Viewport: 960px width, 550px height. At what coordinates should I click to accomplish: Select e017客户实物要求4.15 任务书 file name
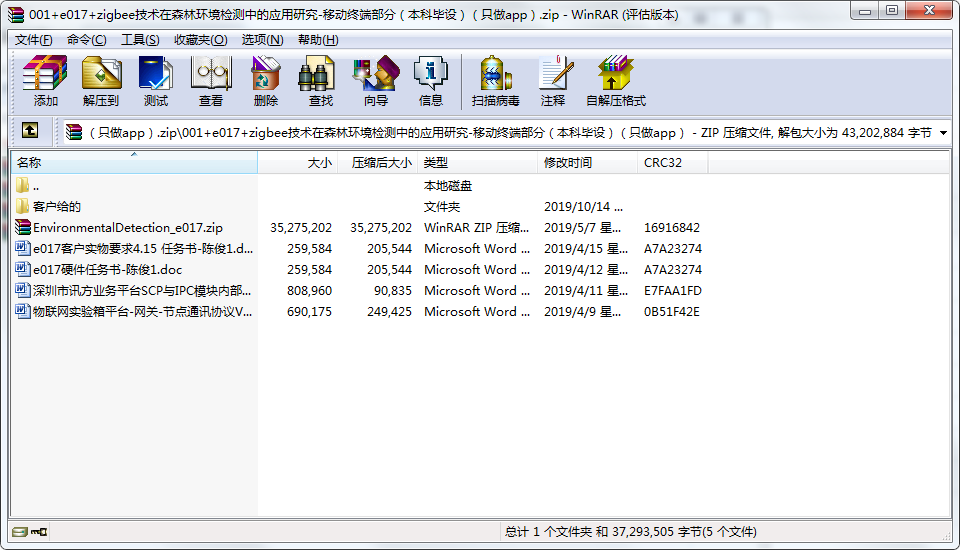tap(143, 248)
